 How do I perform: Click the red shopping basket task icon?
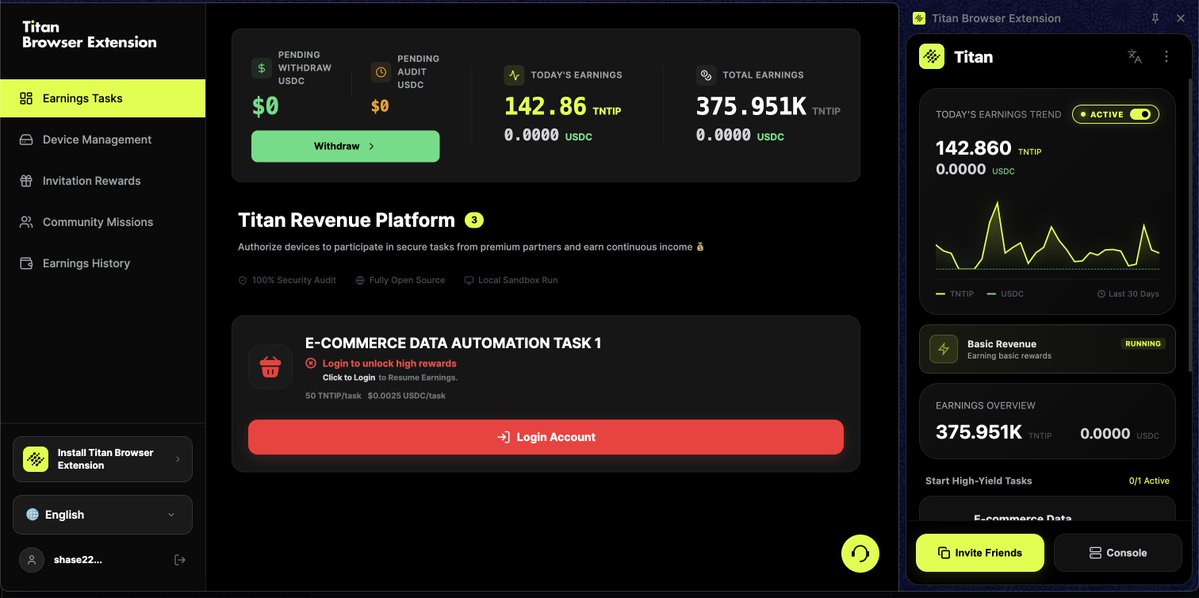point(270,367)
